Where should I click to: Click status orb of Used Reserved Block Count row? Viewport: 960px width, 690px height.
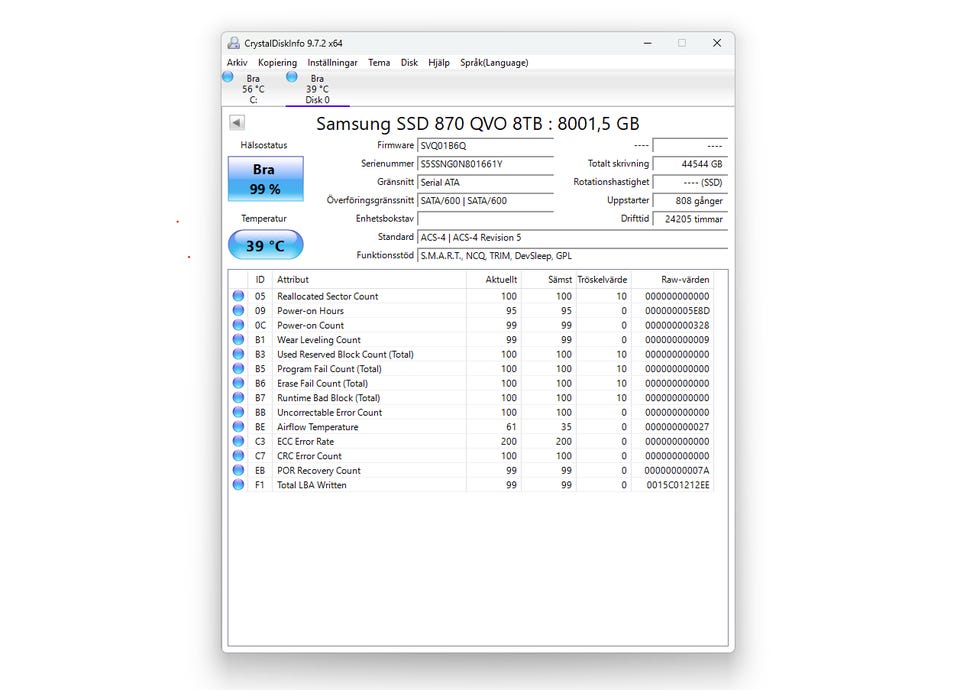pyautogui.click(x=238, y=354)
